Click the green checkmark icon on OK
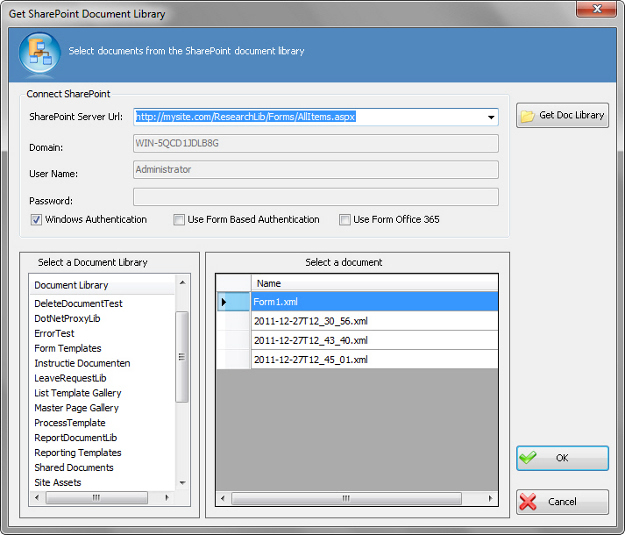The image size is (625, 535). [x=528, y=458]
